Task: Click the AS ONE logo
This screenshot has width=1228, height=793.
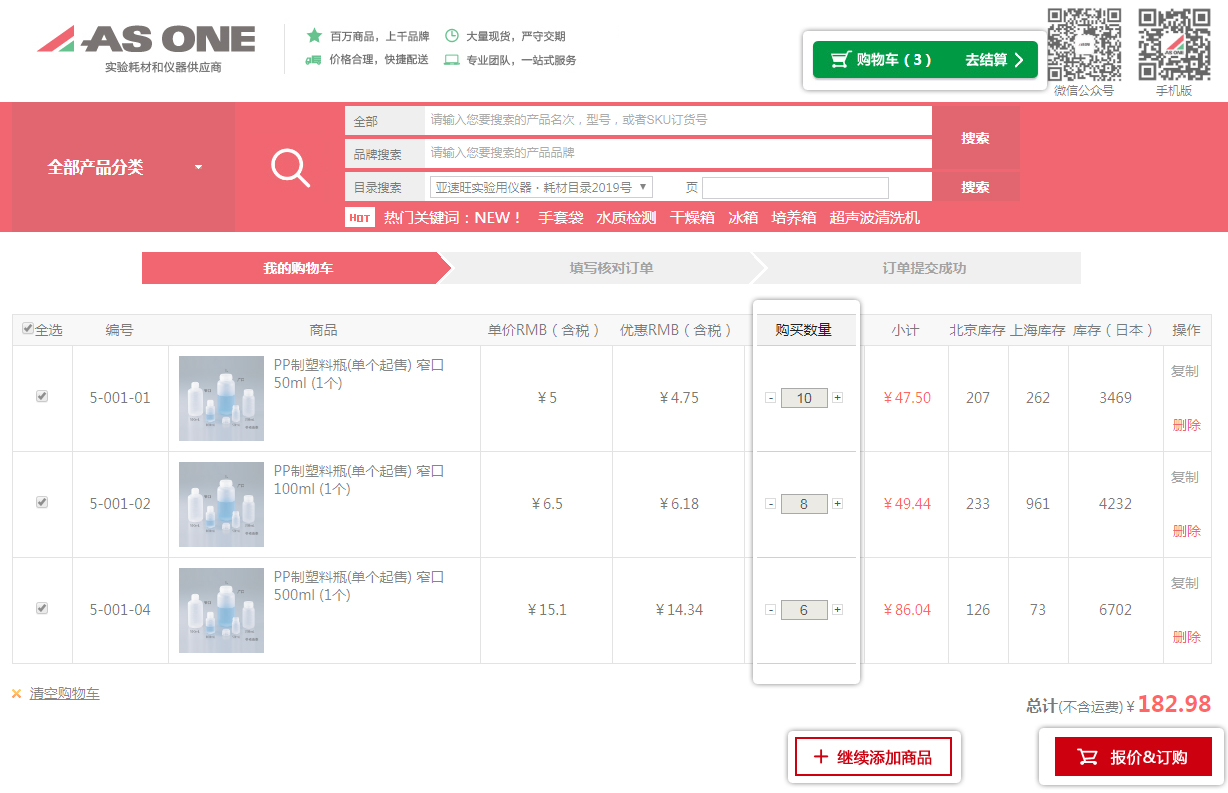Action: pos(147,40)
